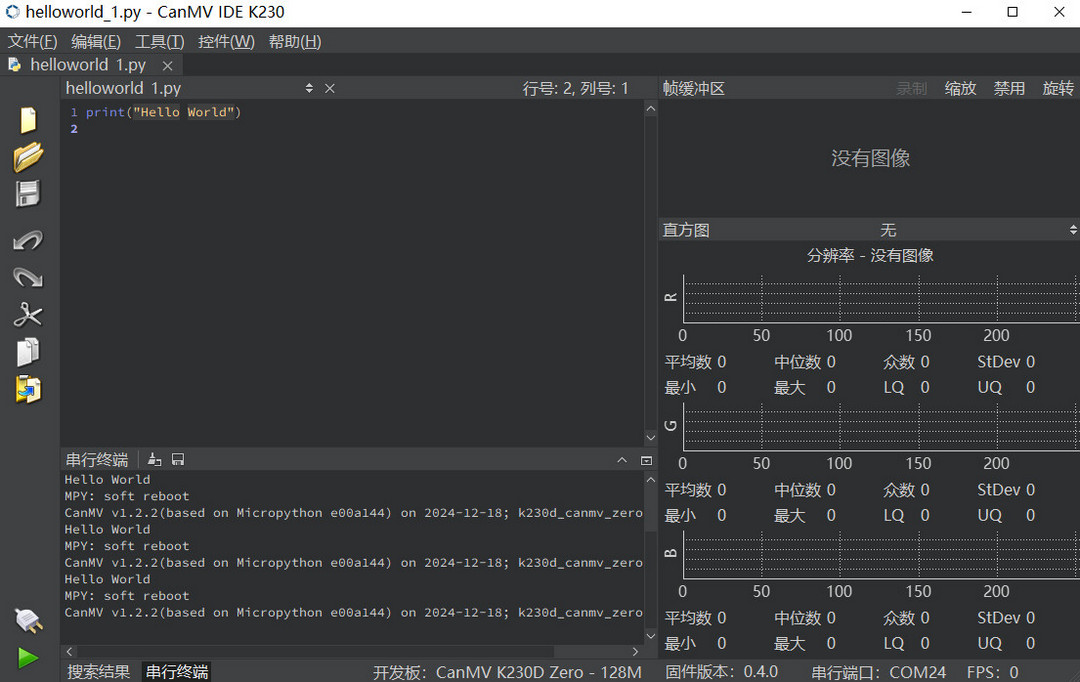Open the 编辑(E) menu
Viewport: 1080px width, 682px height.
click(x=96, y=42)
